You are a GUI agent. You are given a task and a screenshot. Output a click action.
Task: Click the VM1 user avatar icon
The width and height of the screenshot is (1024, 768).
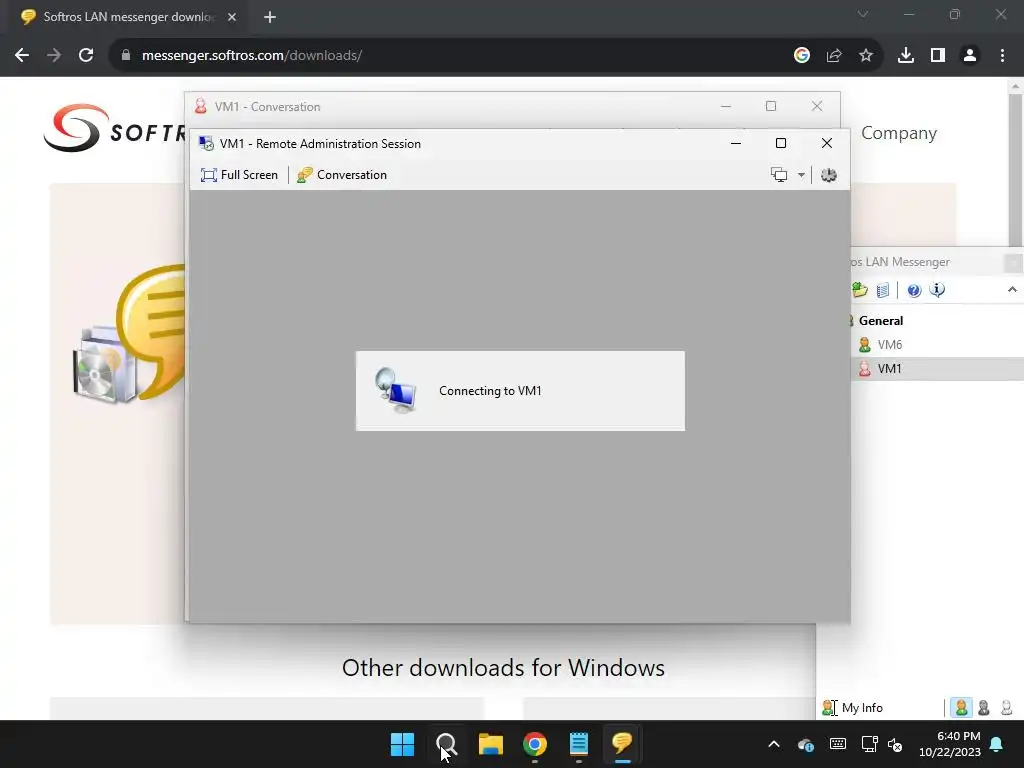coord(865,369)
